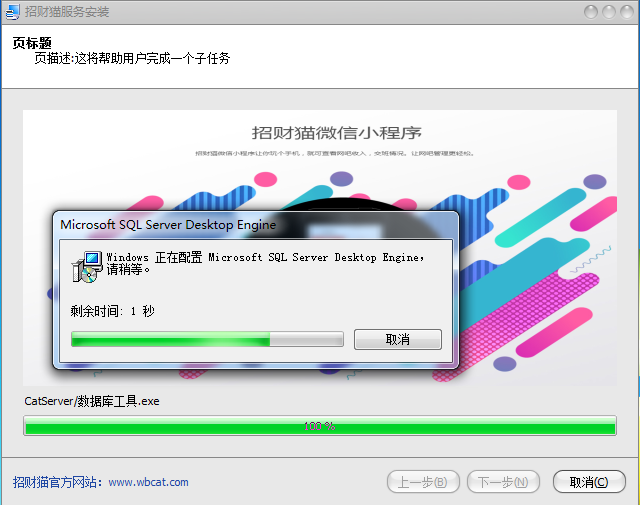
Task: Open the www.wbcat.com website link
Action: point(149,482)
